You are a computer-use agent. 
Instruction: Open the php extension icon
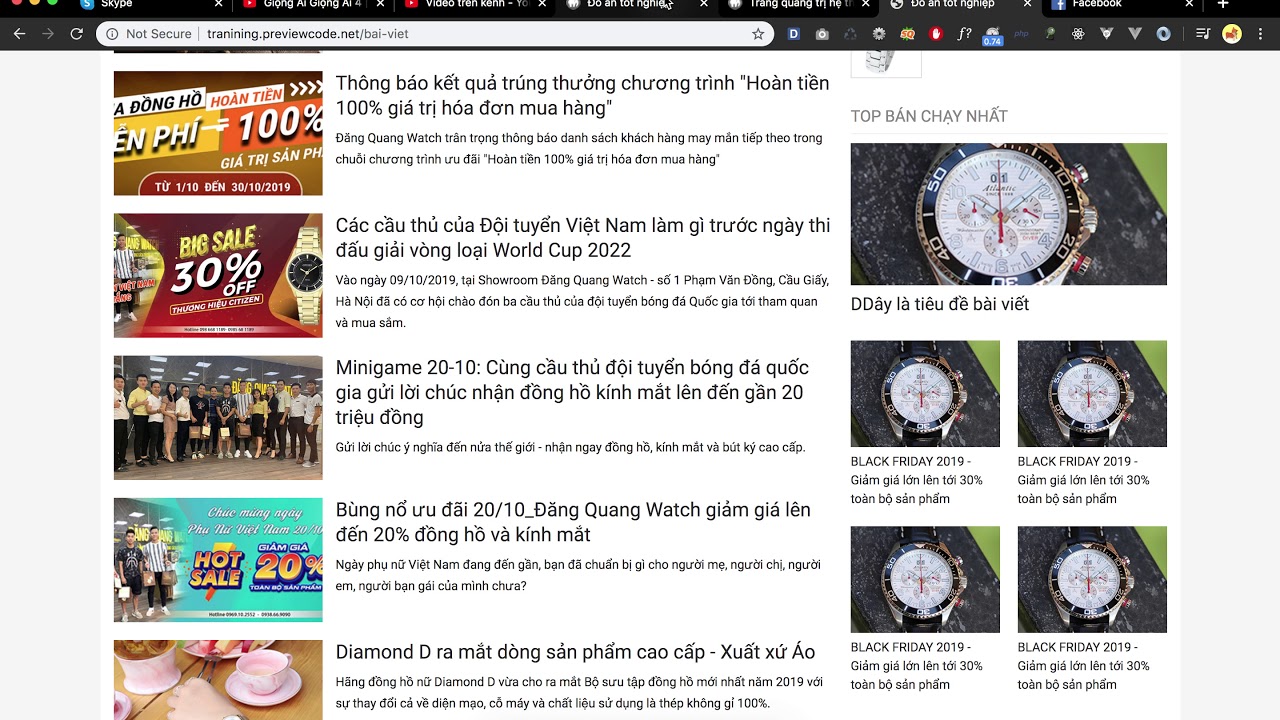[x=1021, y=34]
